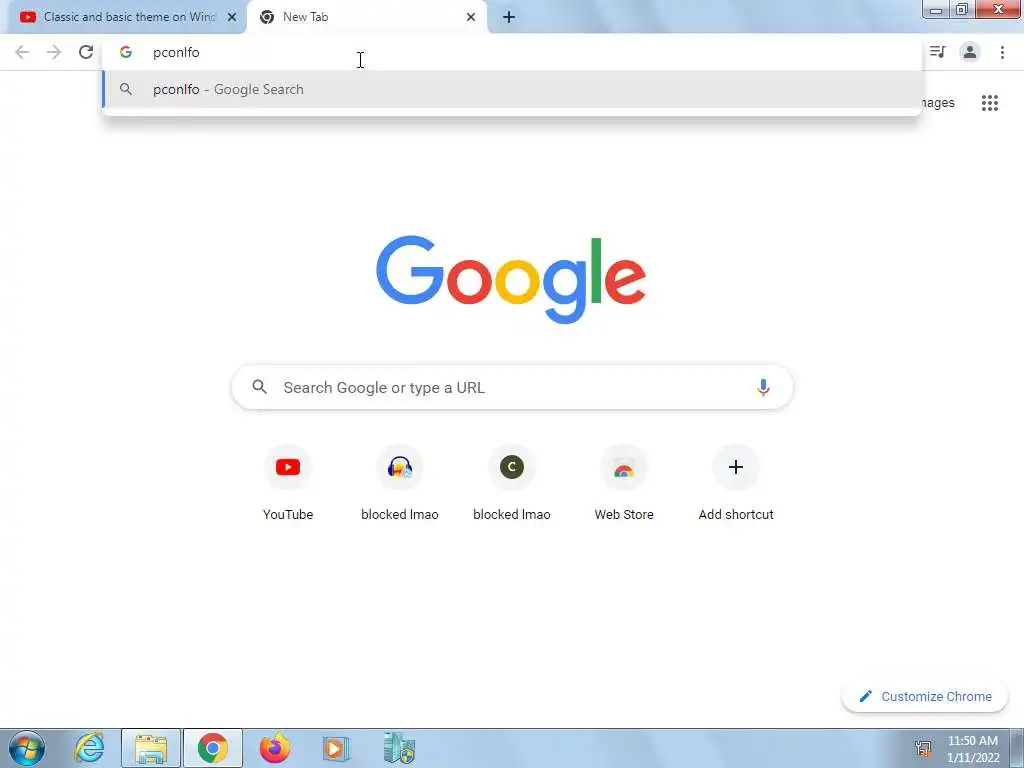Viewport: 1024px width, 768px height.
Task: Open the Chrome three-dot menu
Action: pos(1002,52)
